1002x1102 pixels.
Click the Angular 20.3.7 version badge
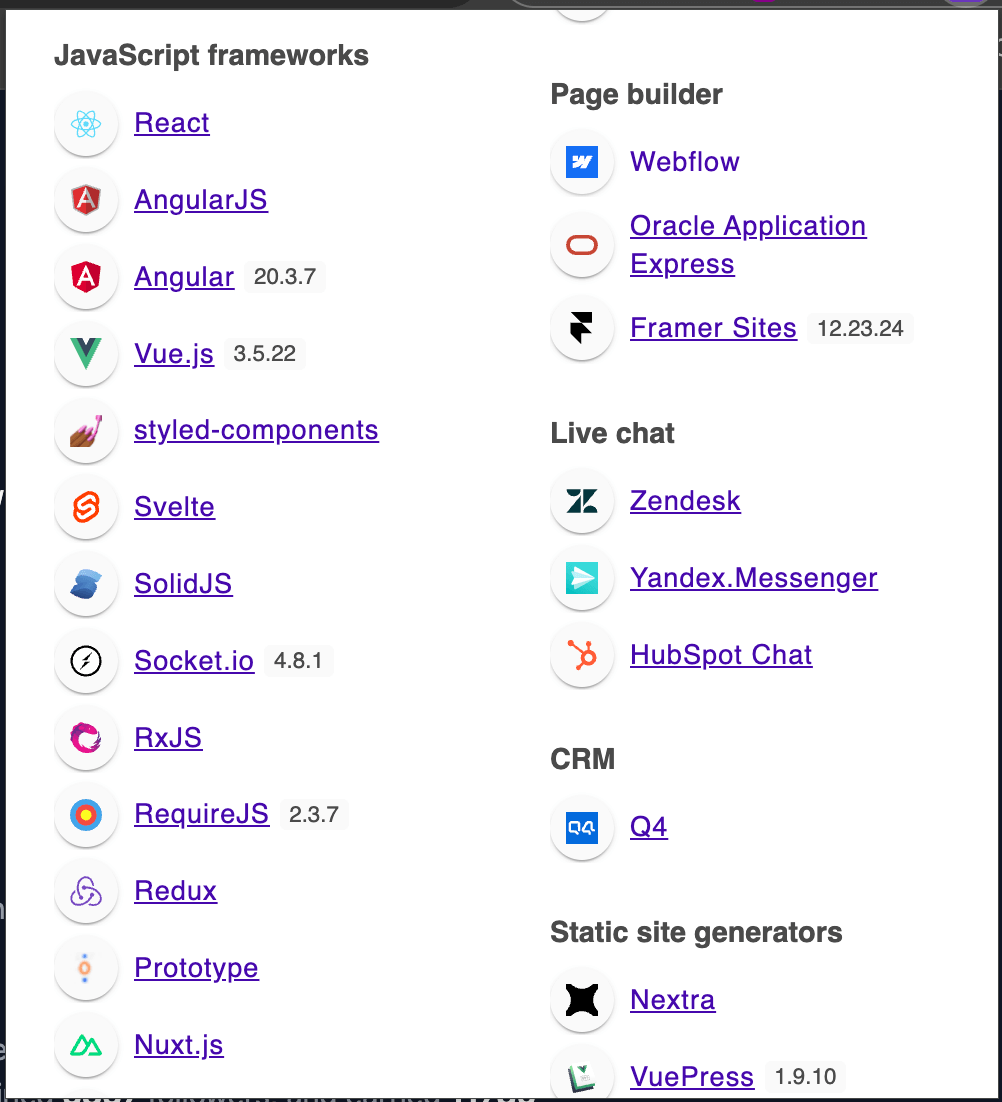(285, 277)
